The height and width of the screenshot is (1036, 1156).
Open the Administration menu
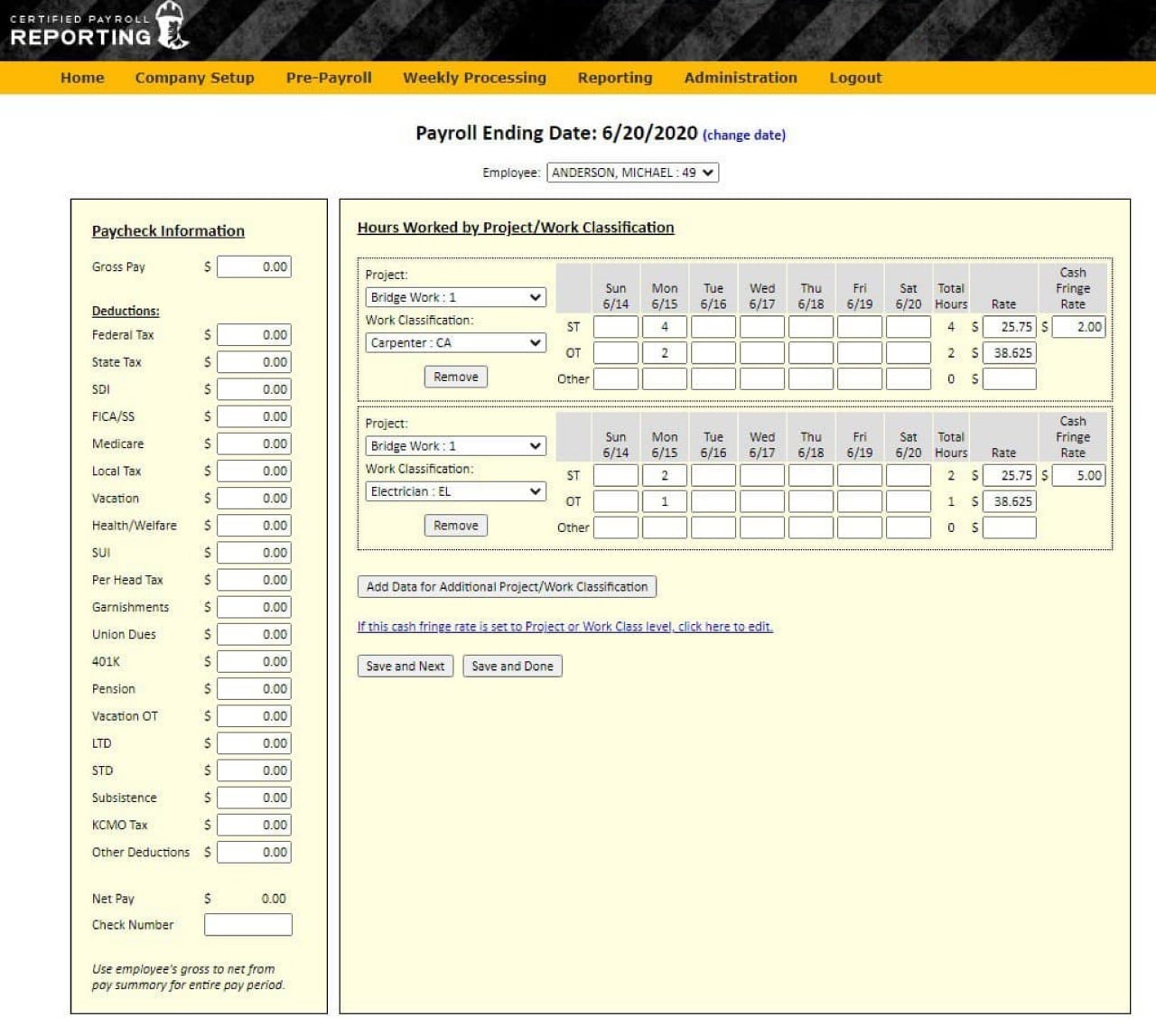(740, 78)
